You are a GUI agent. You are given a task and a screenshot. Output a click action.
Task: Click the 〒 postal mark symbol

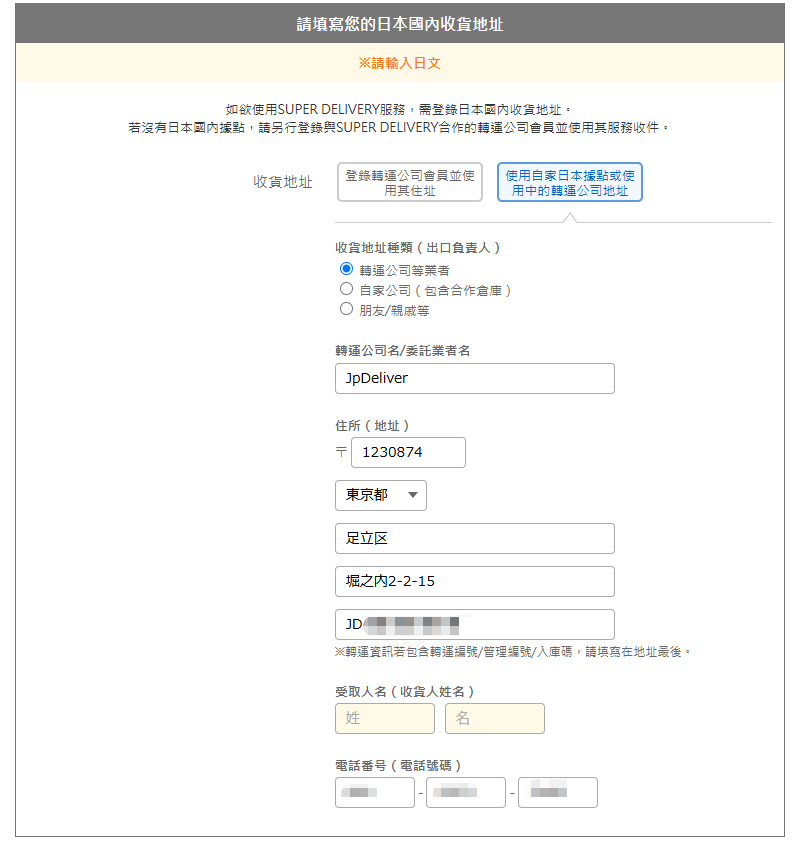341,452
